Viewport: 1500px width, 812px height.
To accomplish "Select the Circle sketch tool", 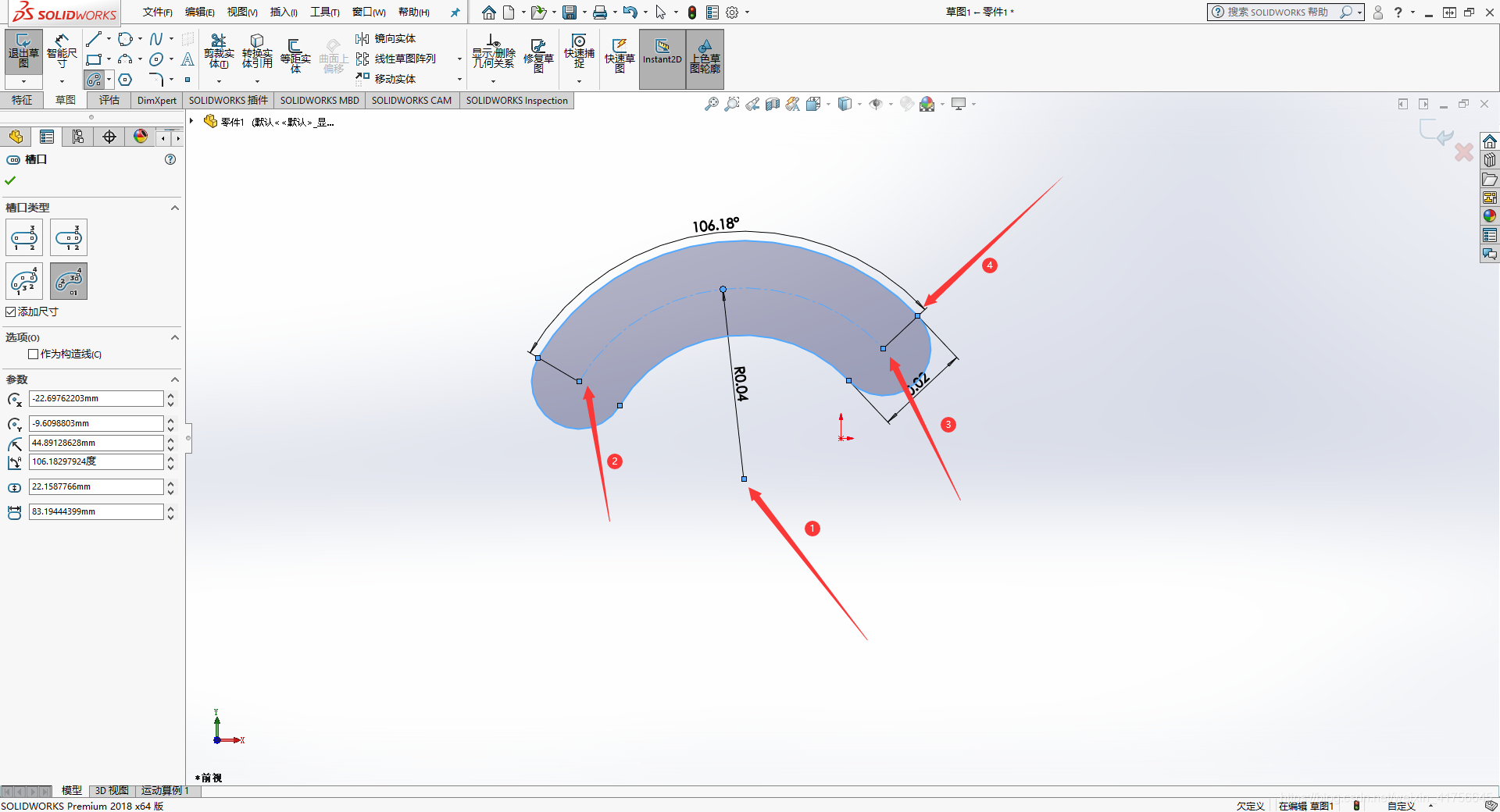I will point(125,39).
